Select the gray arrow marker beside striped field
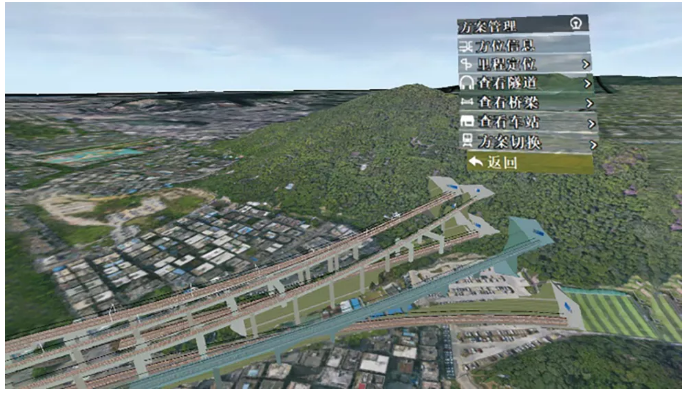This screenshot has height=394, width=690. 568,307
